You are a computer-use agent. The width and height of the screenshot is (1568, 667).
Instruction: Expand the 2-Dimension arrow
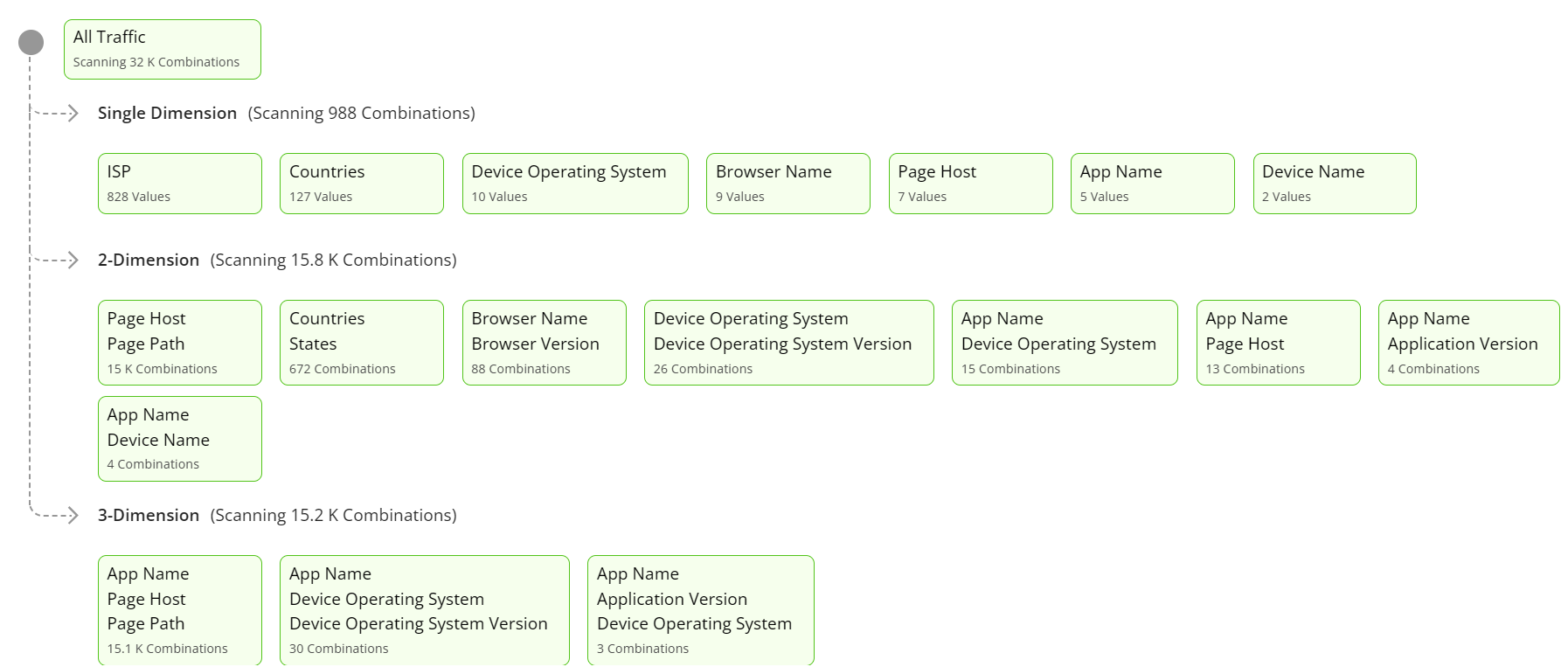[x=73, y=261]
